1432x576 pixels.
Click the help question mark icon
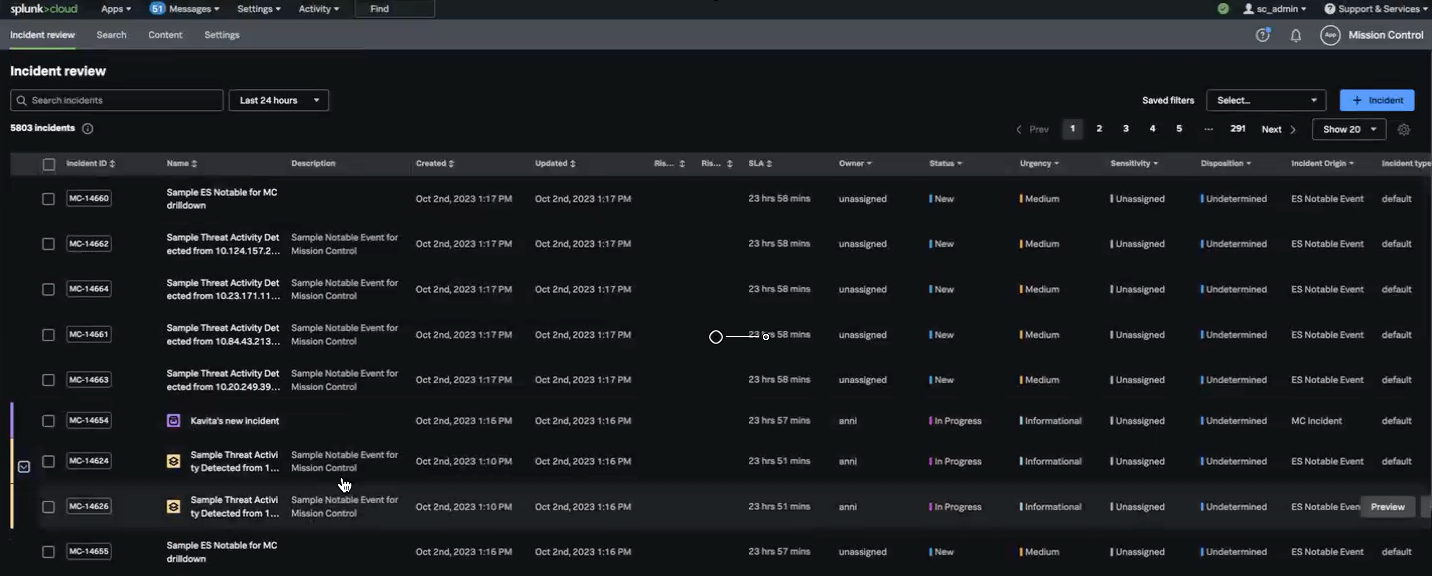pyautogui.click(x=1262, y=34)
